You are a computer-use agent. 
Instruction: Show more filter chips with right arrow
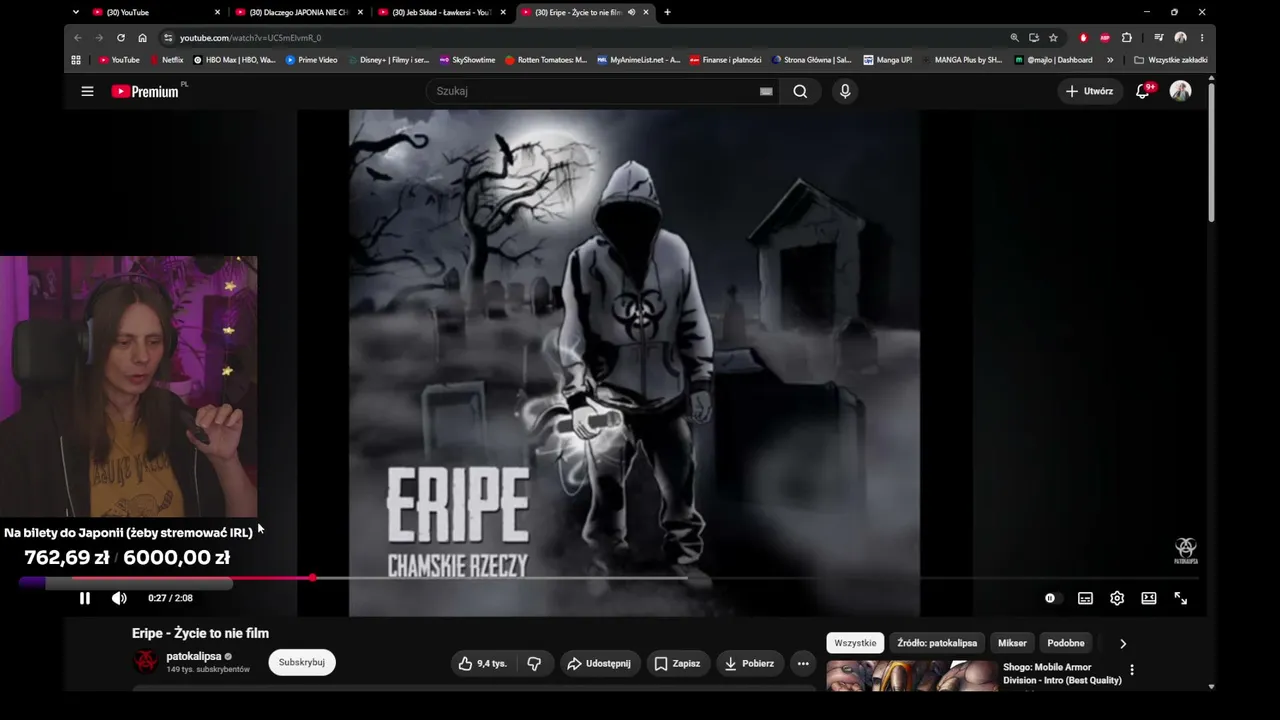[x=1123, y=644]
